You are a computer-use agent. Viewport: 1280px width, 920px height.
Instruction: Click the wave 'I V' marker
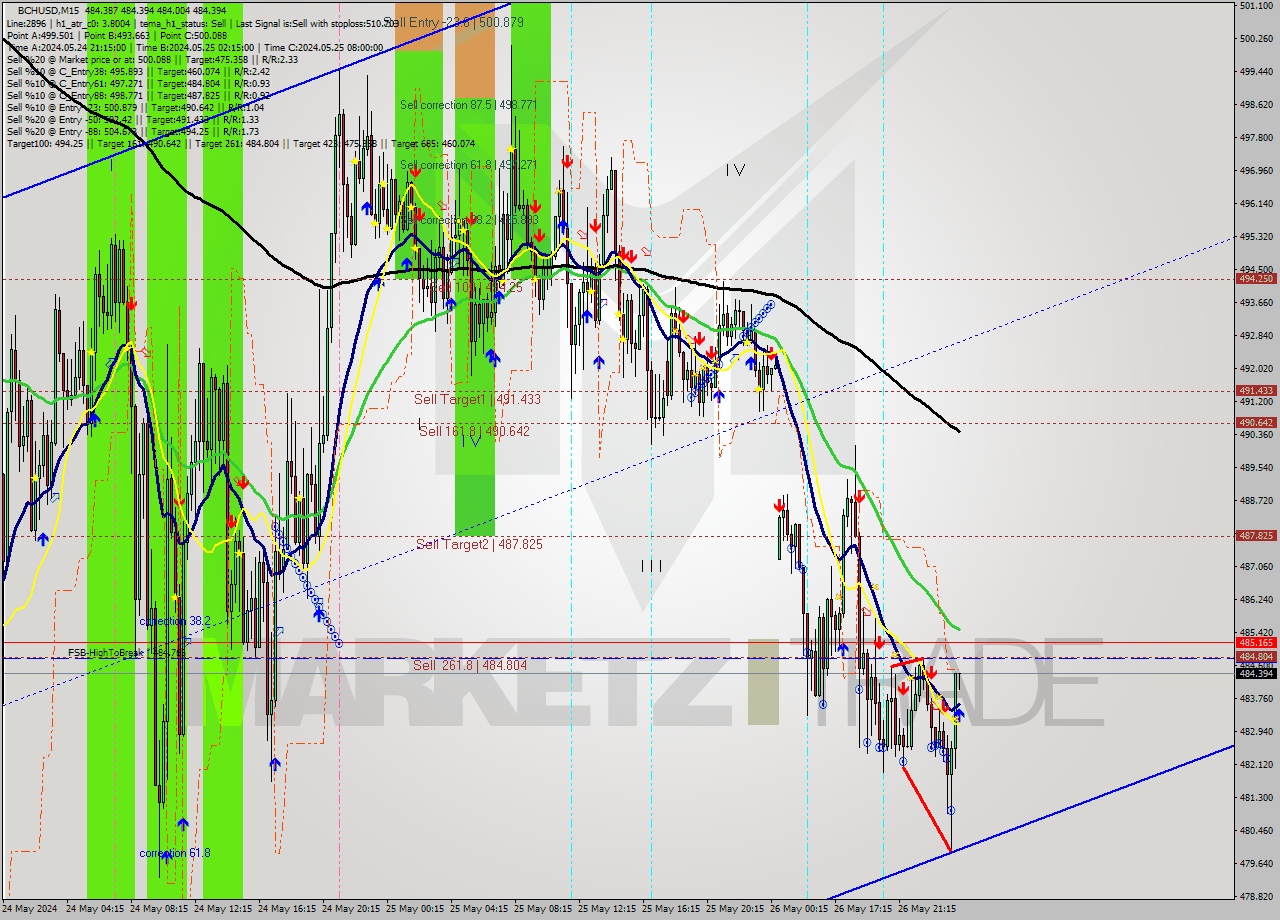(x=735, y=170)
